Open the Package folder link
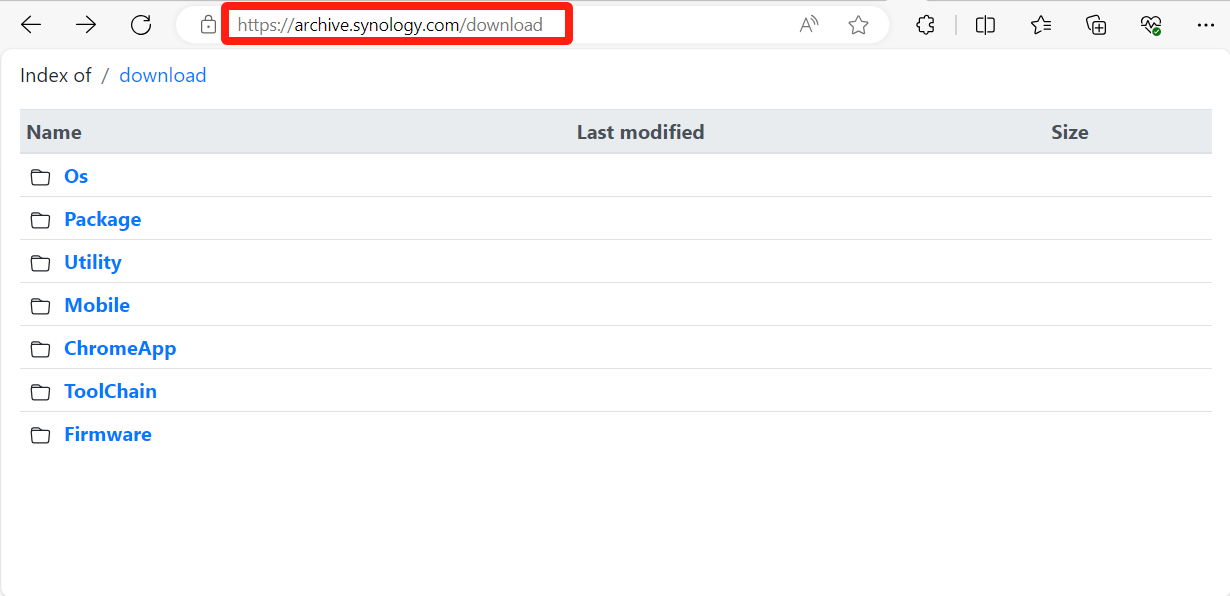1230x596 pixels. (102, 219)
